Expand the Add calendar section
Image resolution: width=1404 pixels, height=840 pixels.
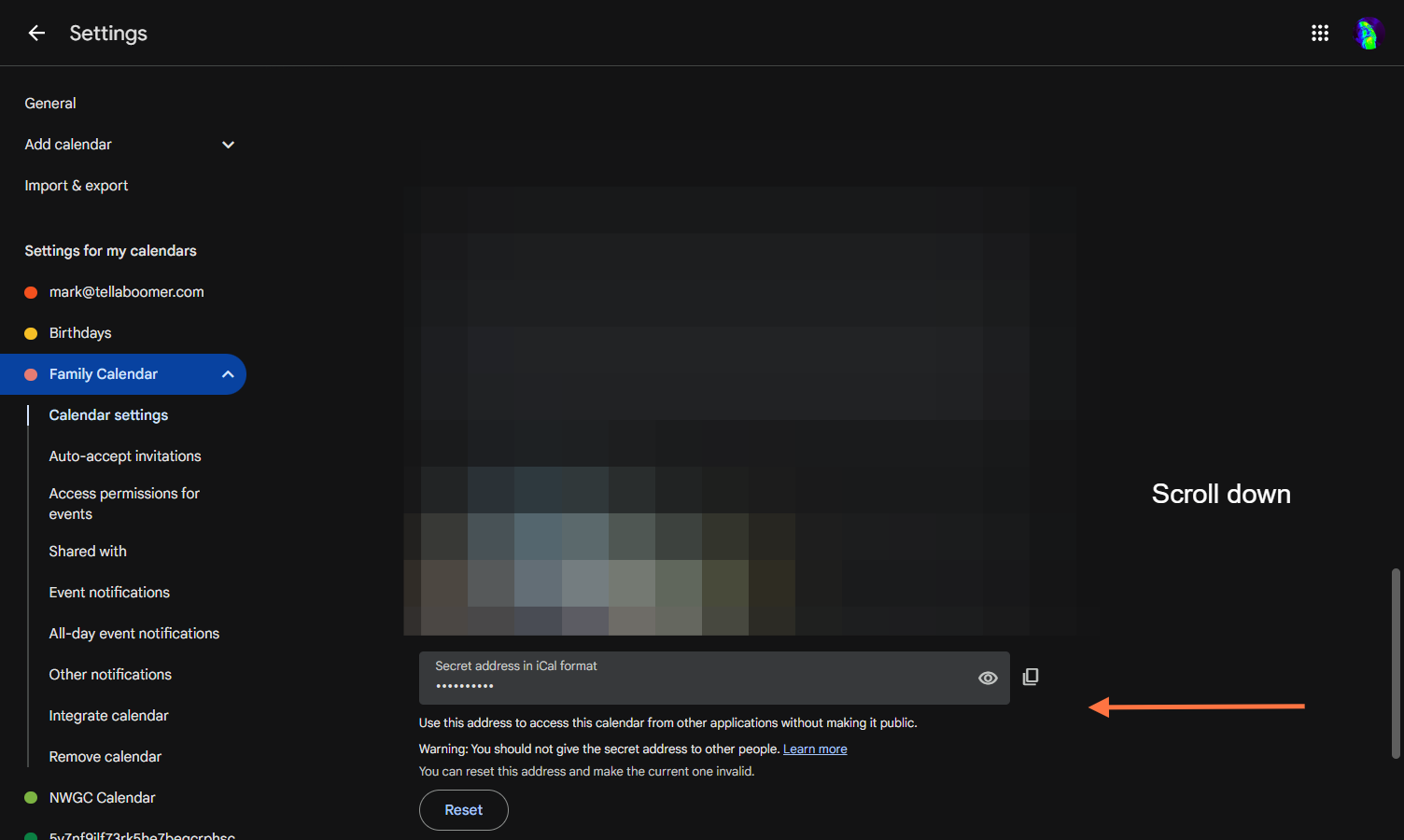[228, 145]
